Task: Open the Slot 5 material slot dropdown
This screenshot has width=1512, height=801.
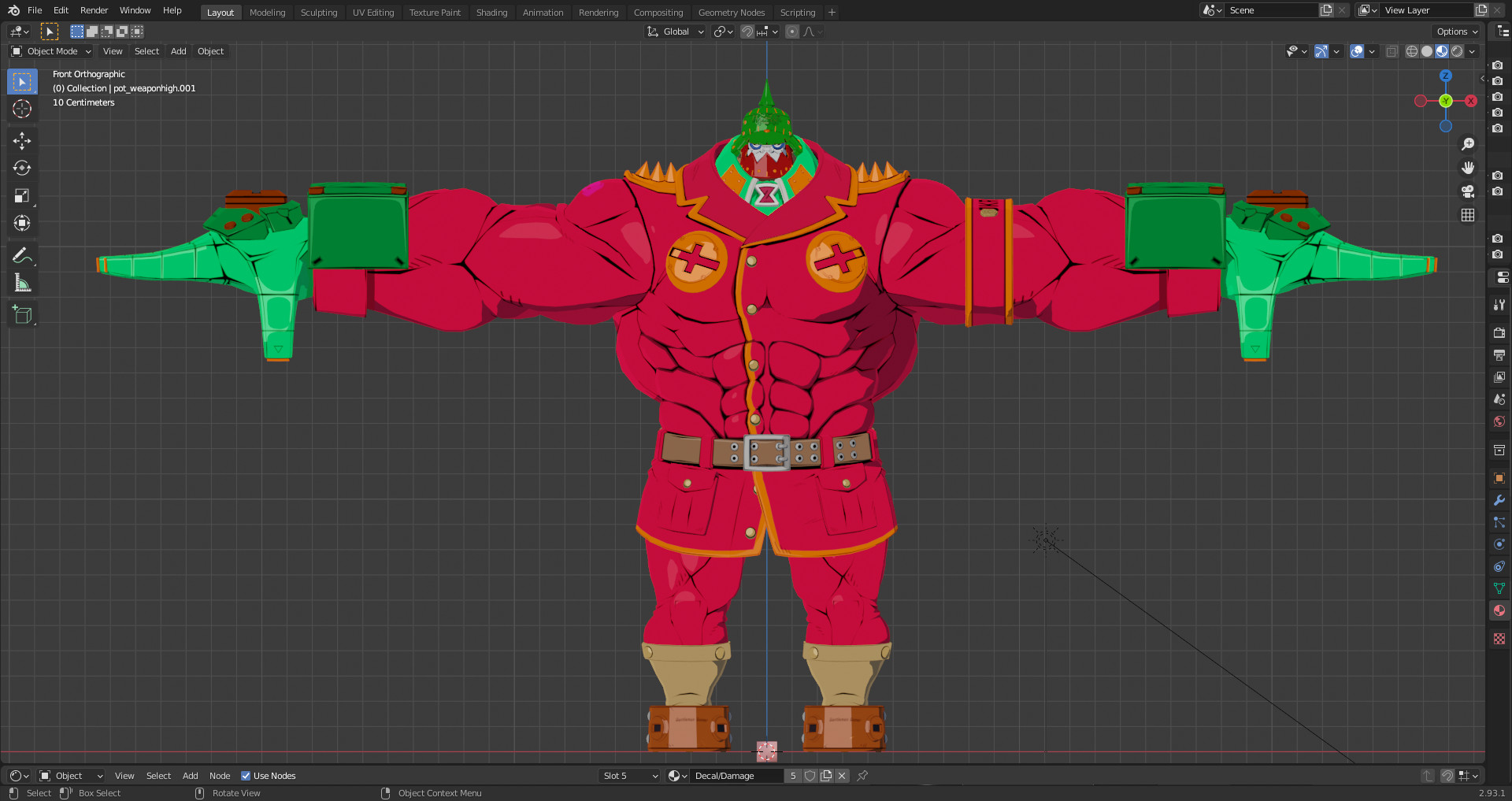Action: 629,776
